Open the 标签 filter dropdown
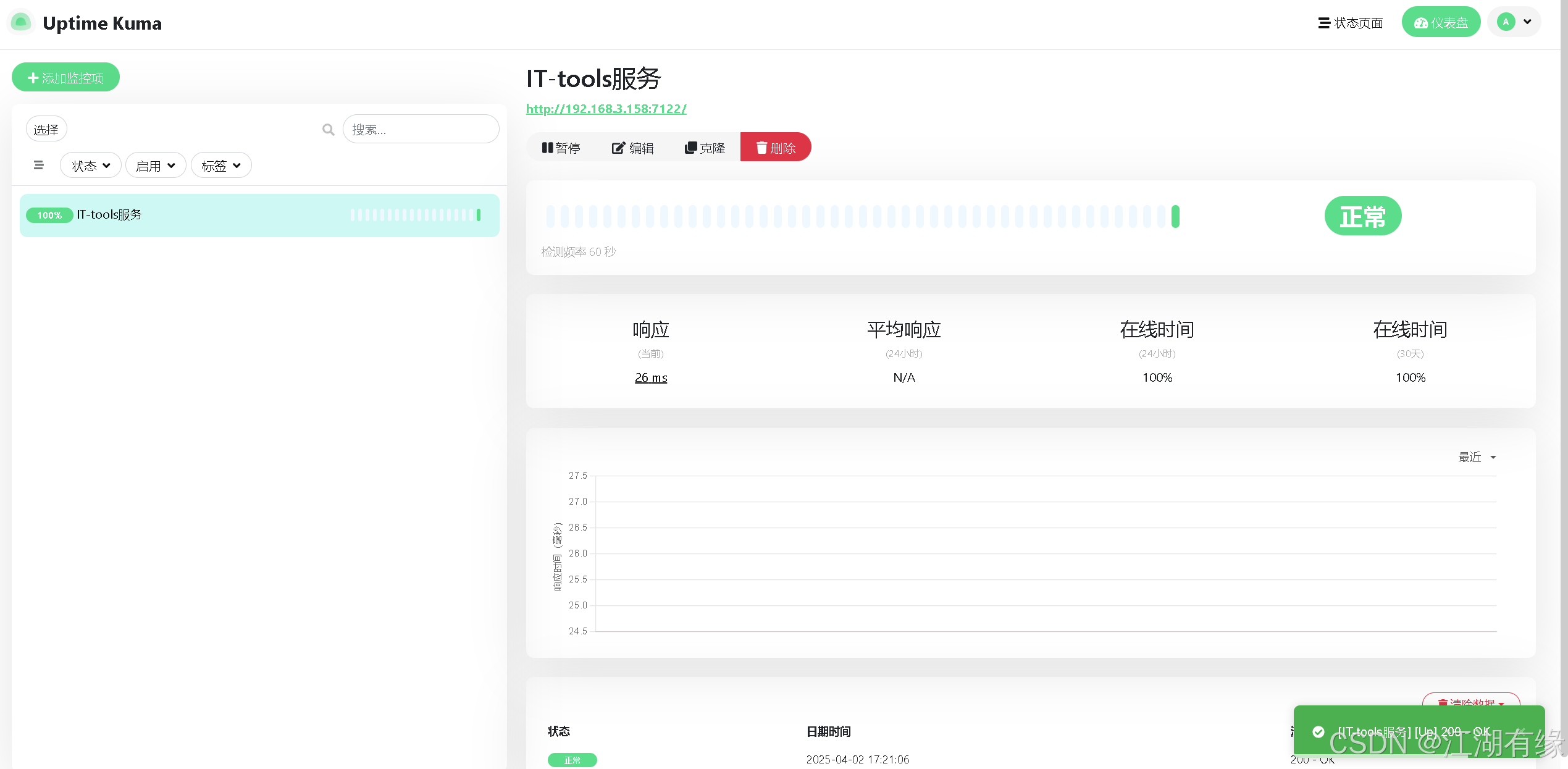This screenshot has width=1568, height=769. point(220,166)
